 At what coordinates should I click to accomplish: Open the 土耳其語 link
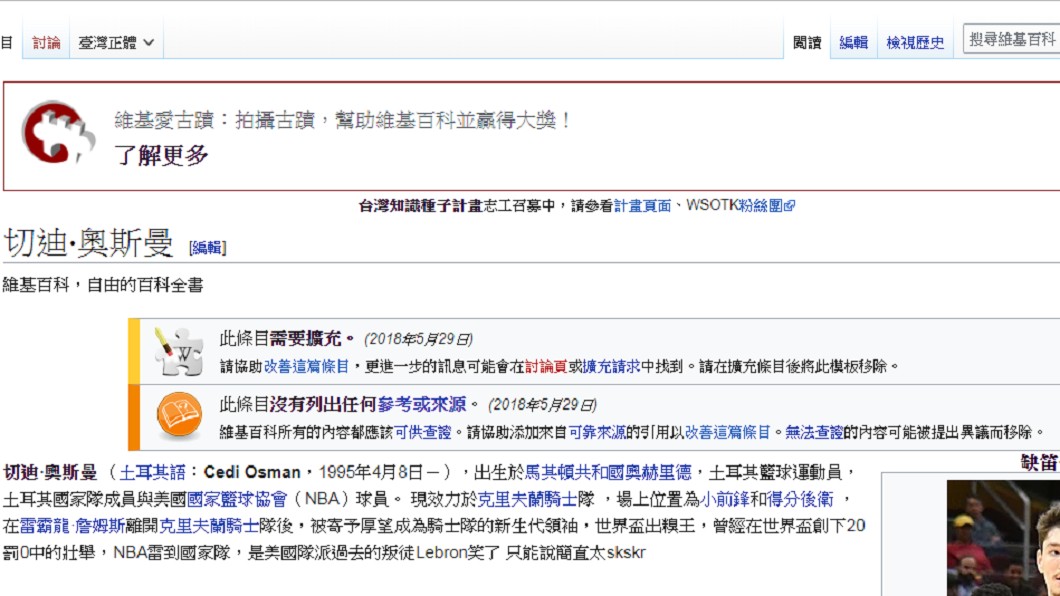(x=153, y=472)
